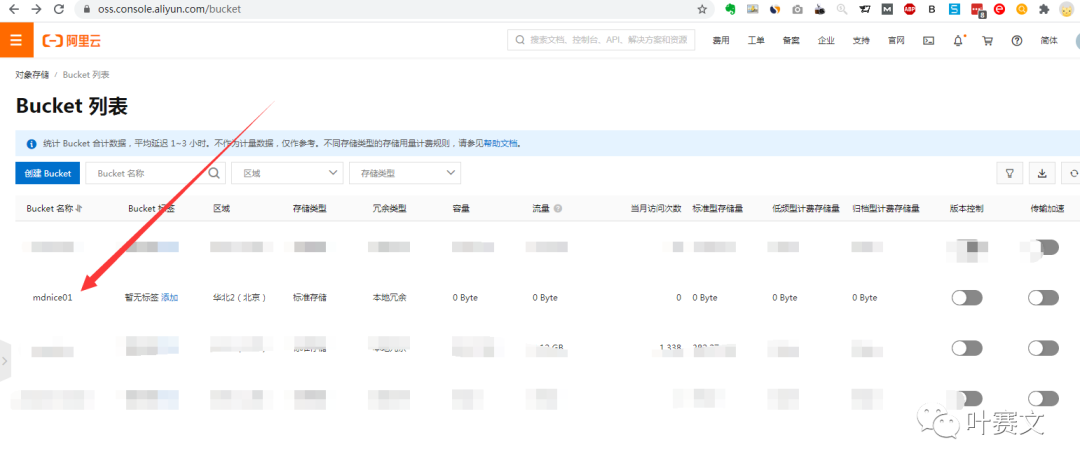This screenshot has height=470, width=1080.
Task: Click the browser address bar URL
Action: coord(167,10)
